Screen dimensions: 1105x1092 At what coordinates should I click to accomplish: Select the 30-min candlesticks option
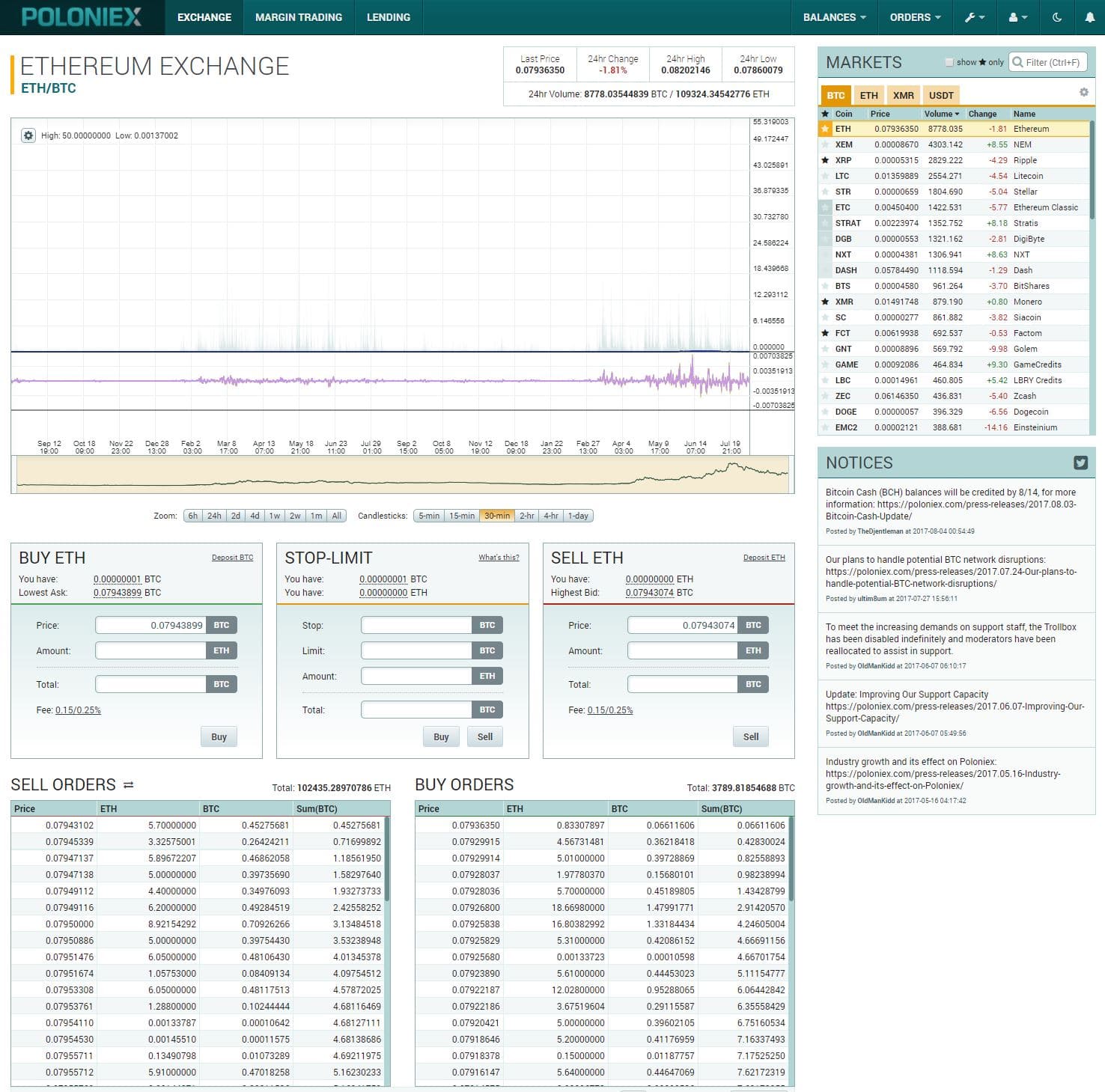point(496,516)
